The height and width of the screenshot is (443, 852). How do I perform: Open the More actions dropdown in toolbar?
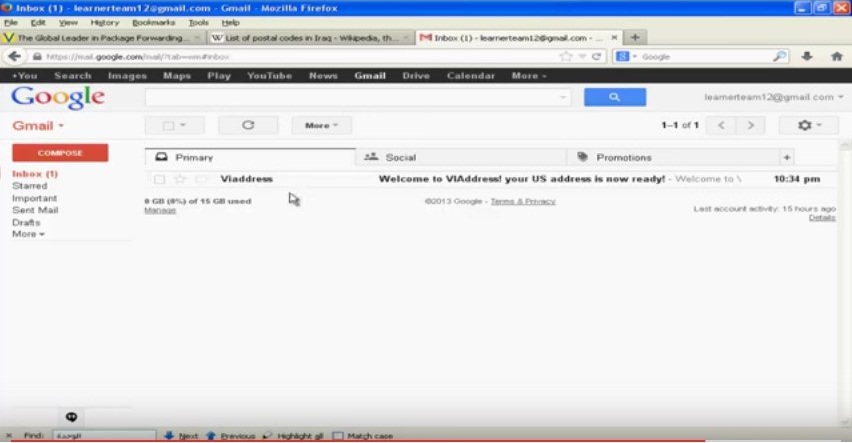pos(321,125)
